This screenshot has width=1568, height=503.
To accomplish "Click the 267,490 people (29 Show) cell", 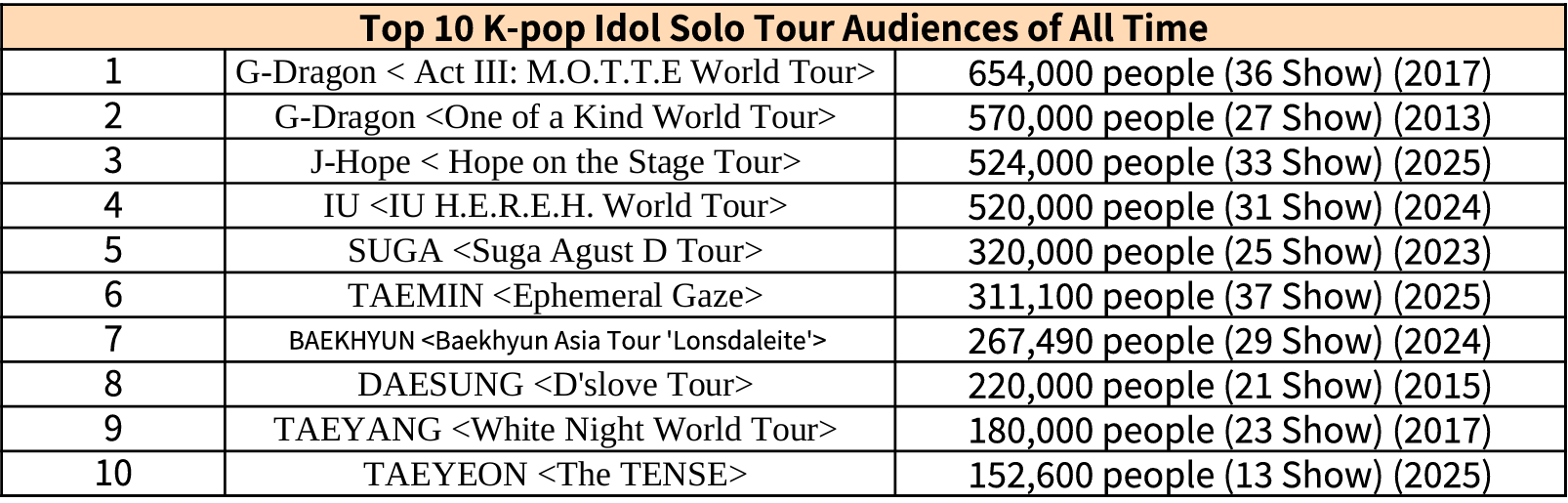I will click(1229, 341).
